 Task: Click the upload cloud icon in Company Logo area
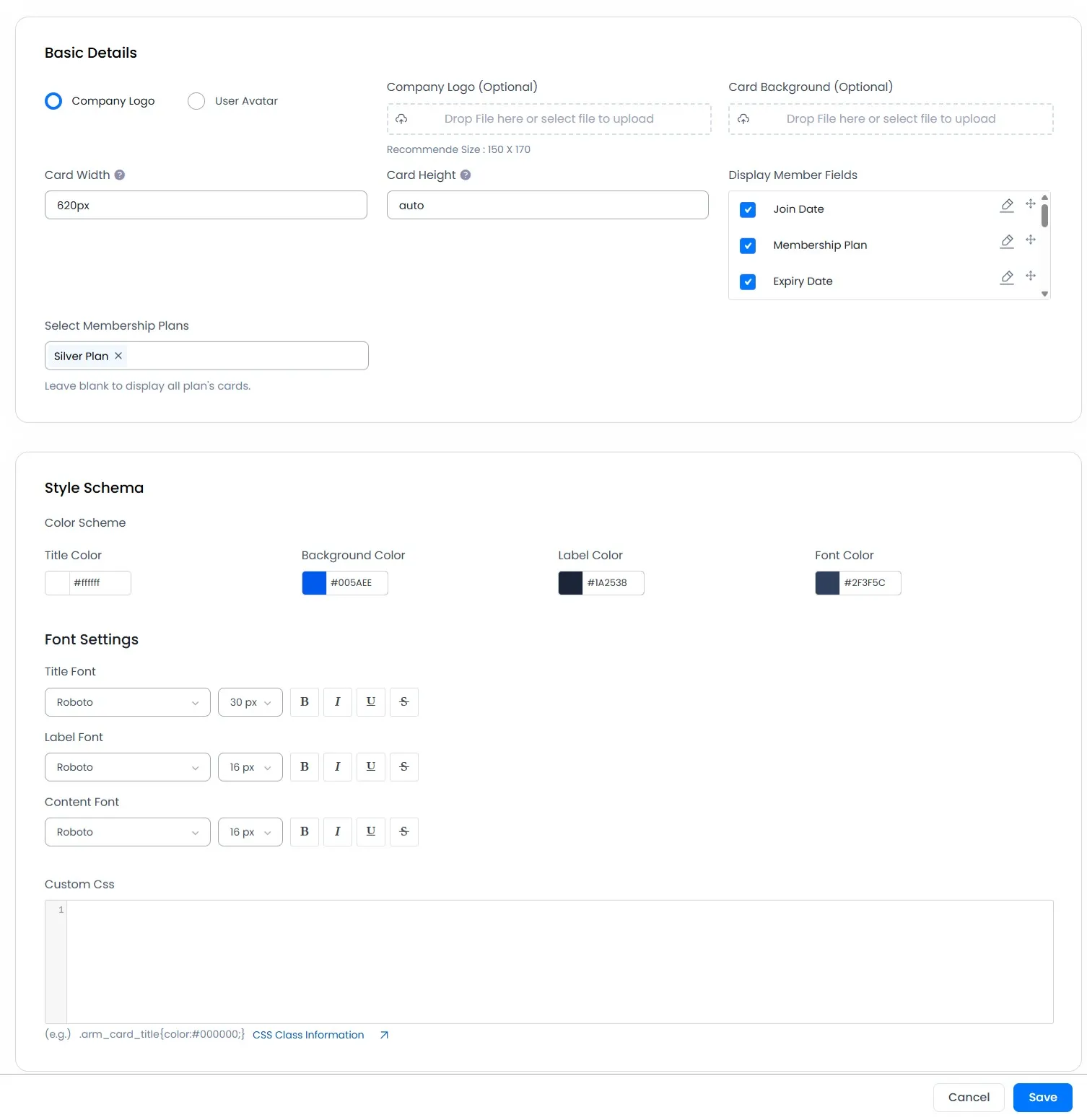(402, 118)
